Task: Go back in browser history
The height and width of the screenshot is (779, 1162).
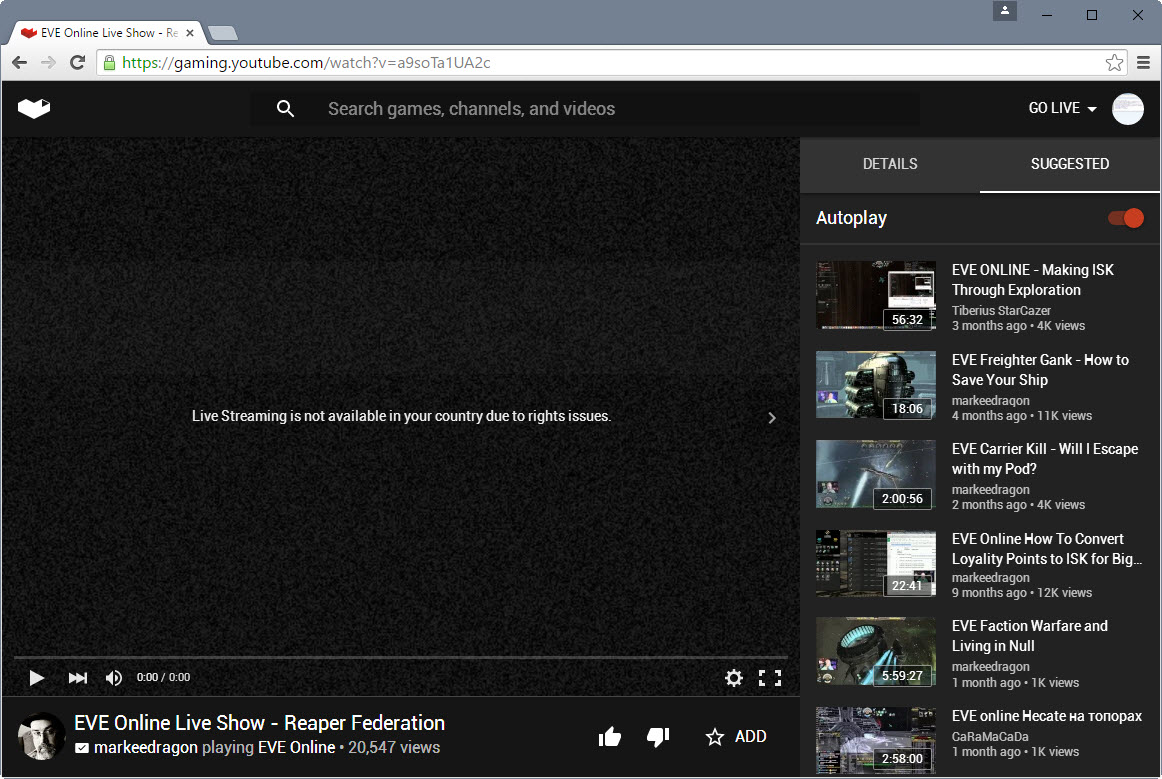Action: coord(20,63)
